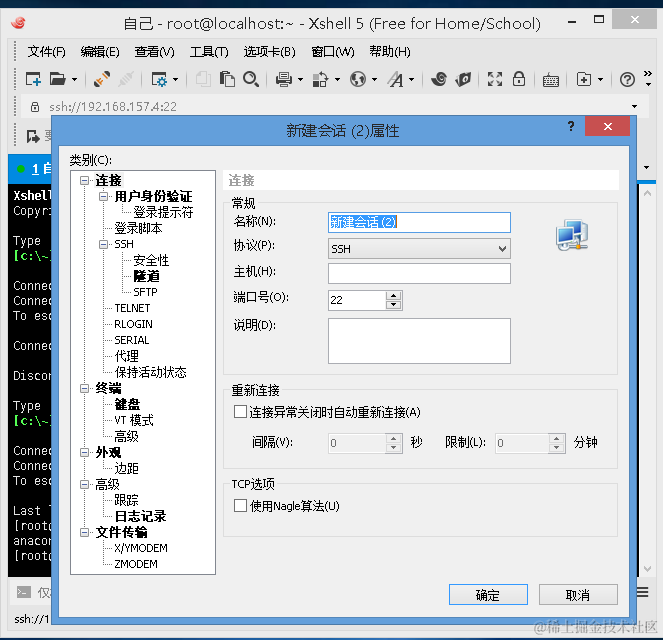Image resolution: width=663 pixels, height=640 pixels.
Task: Open the 编辑(E) menu
Action: (100, 52)
